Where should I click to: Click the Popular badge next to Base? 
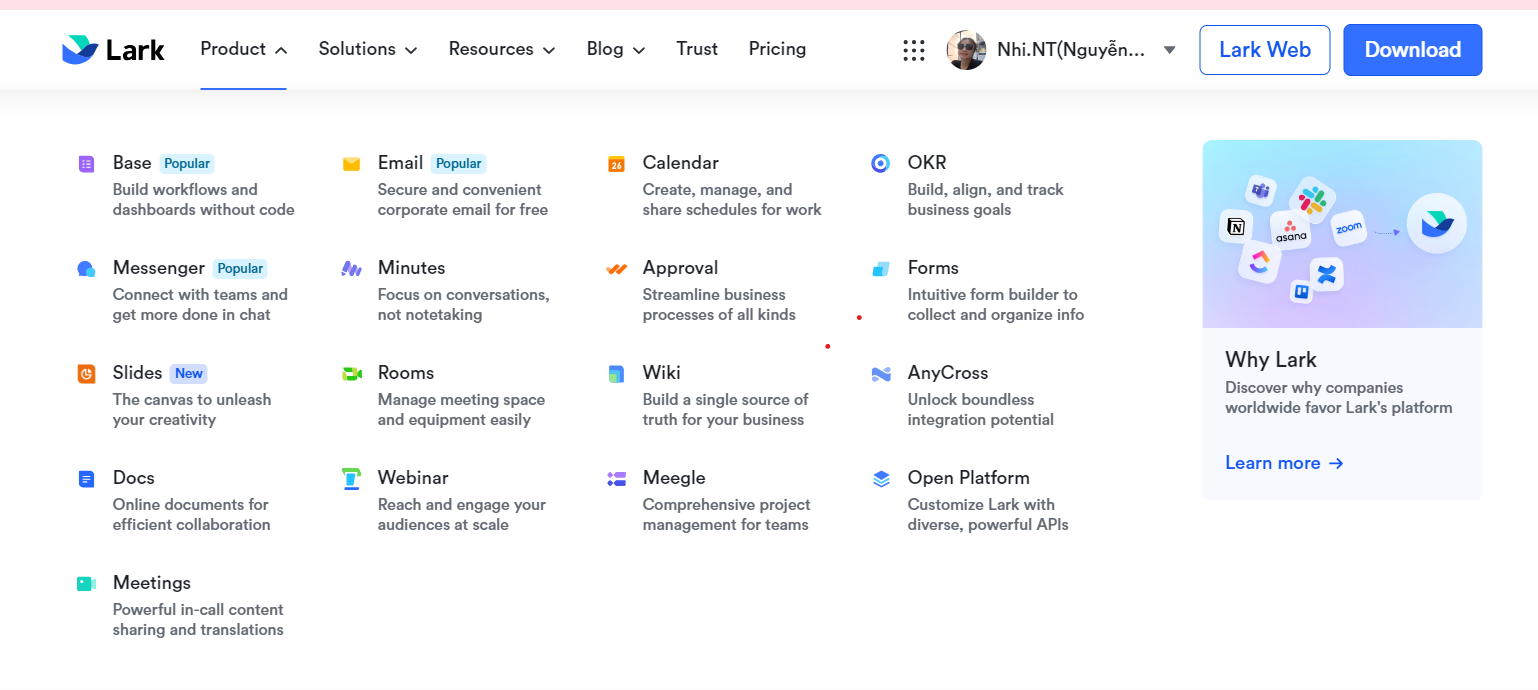coord(187,163)
